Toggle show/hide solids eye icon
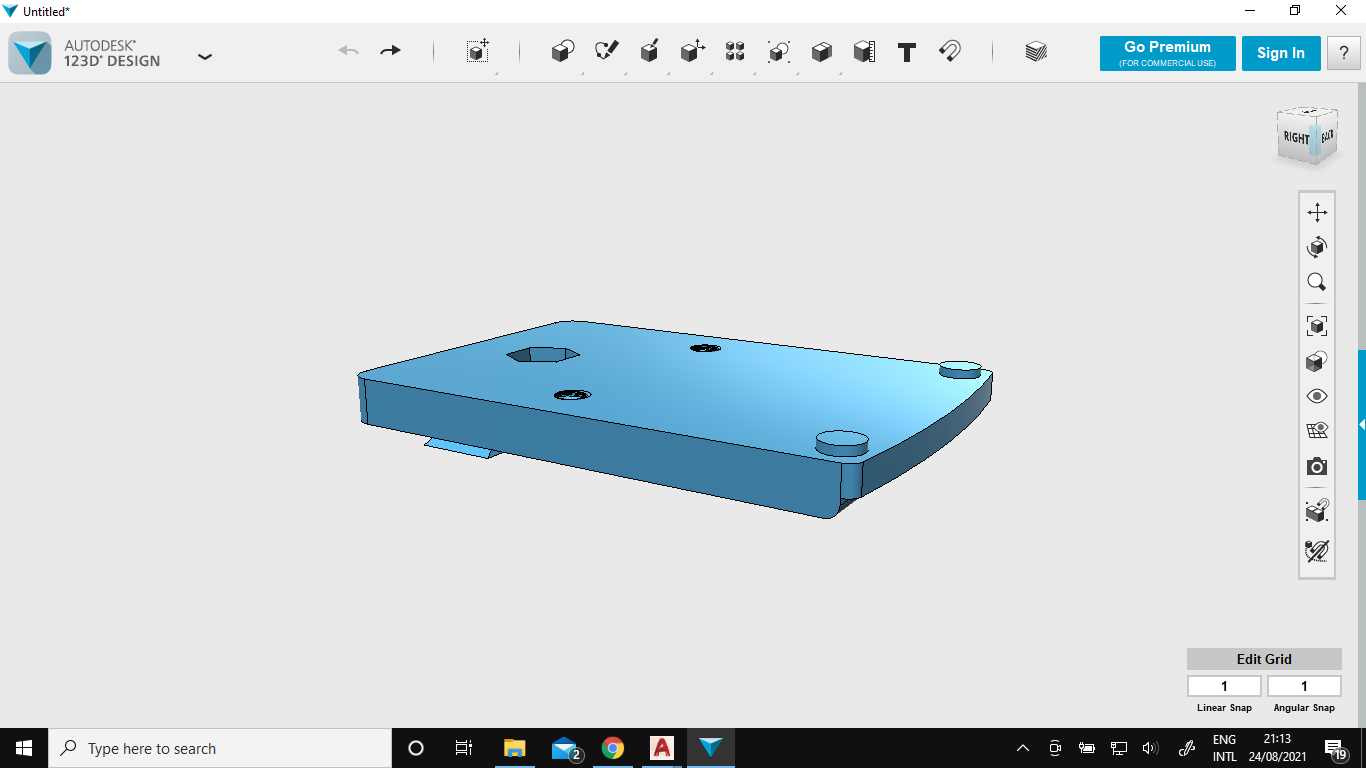Viewport: 1366px width, 768px height. (1317, 396)
